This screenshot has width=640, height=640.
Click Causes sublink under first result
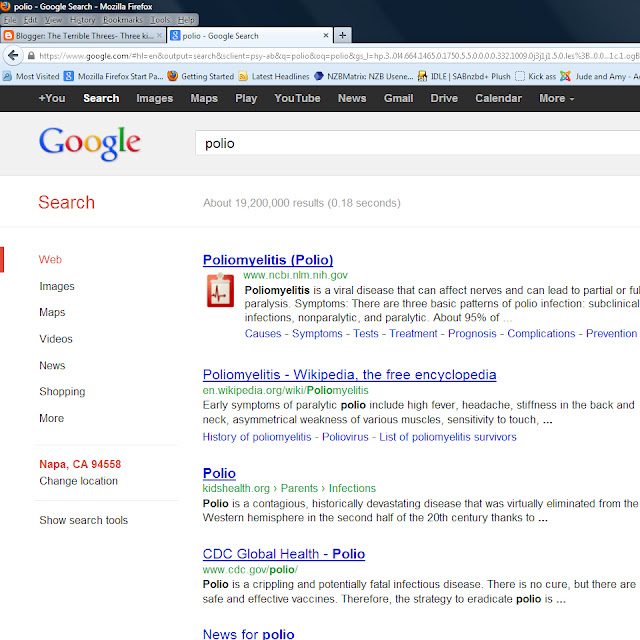tap(263, 333)
